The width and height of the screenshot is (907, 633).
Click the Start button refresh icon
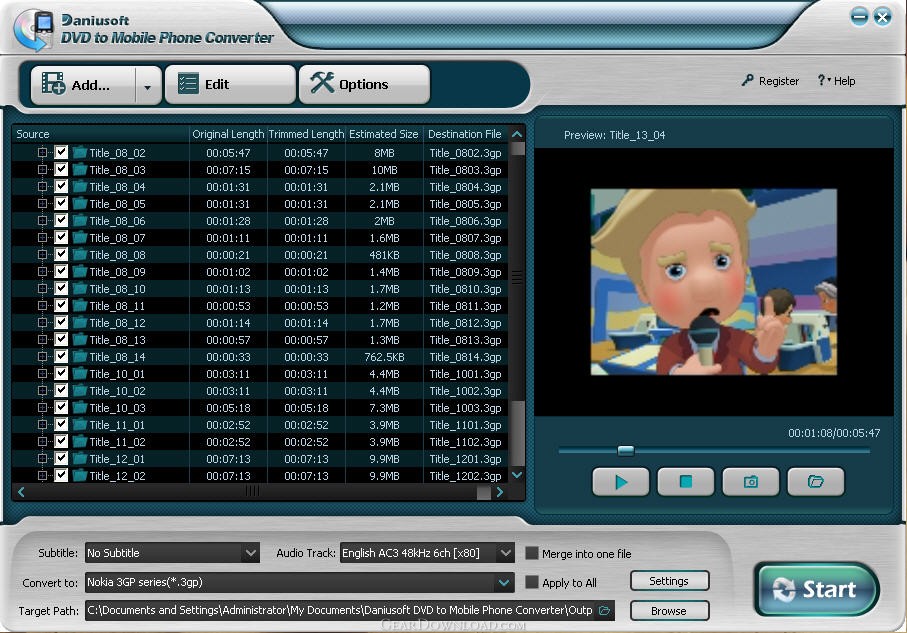pos(784,589)
